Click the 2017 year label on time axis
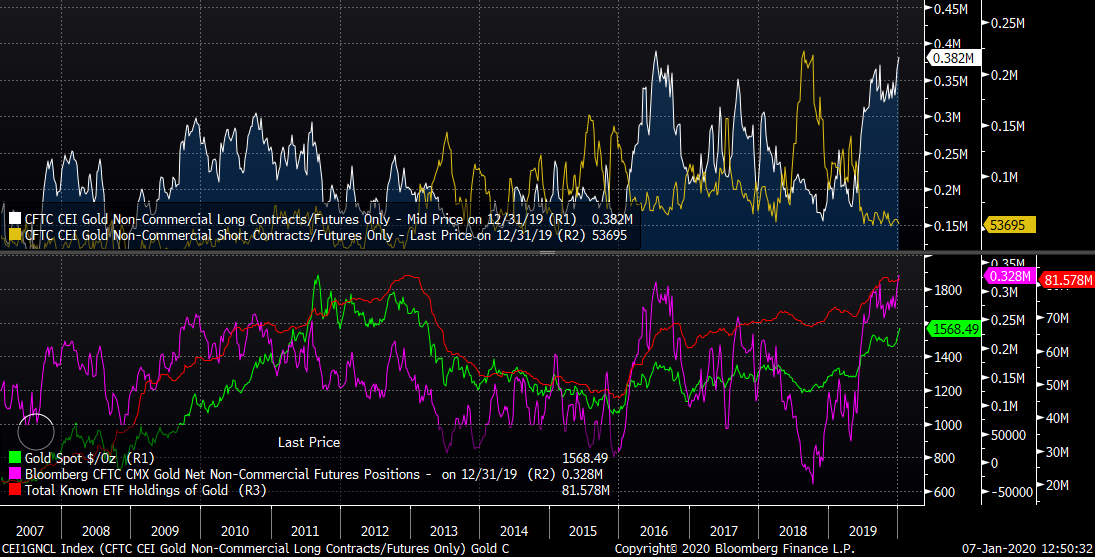Screen dimensions: 1095x557 tap(723, 531)
